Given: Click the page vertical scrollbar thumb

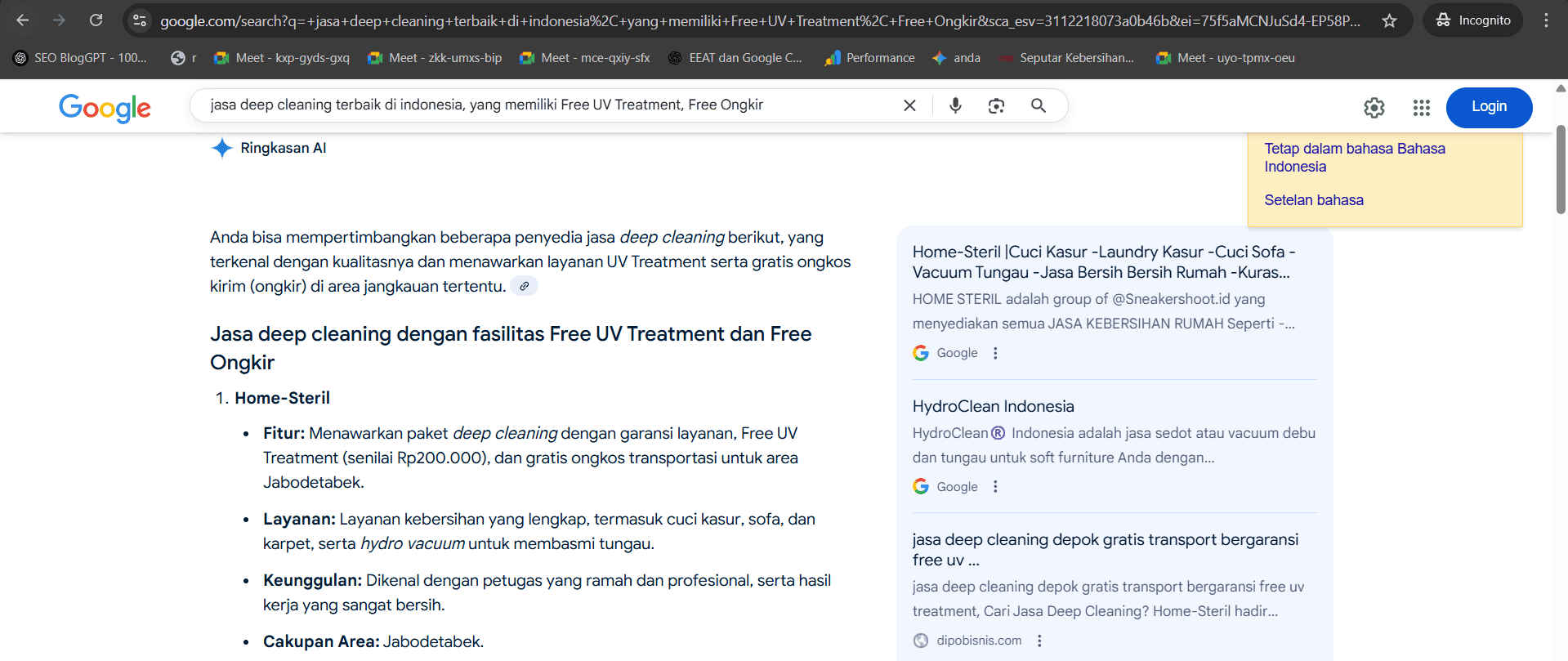Looking at the screenshot, I should click(x=1561, y=169).
